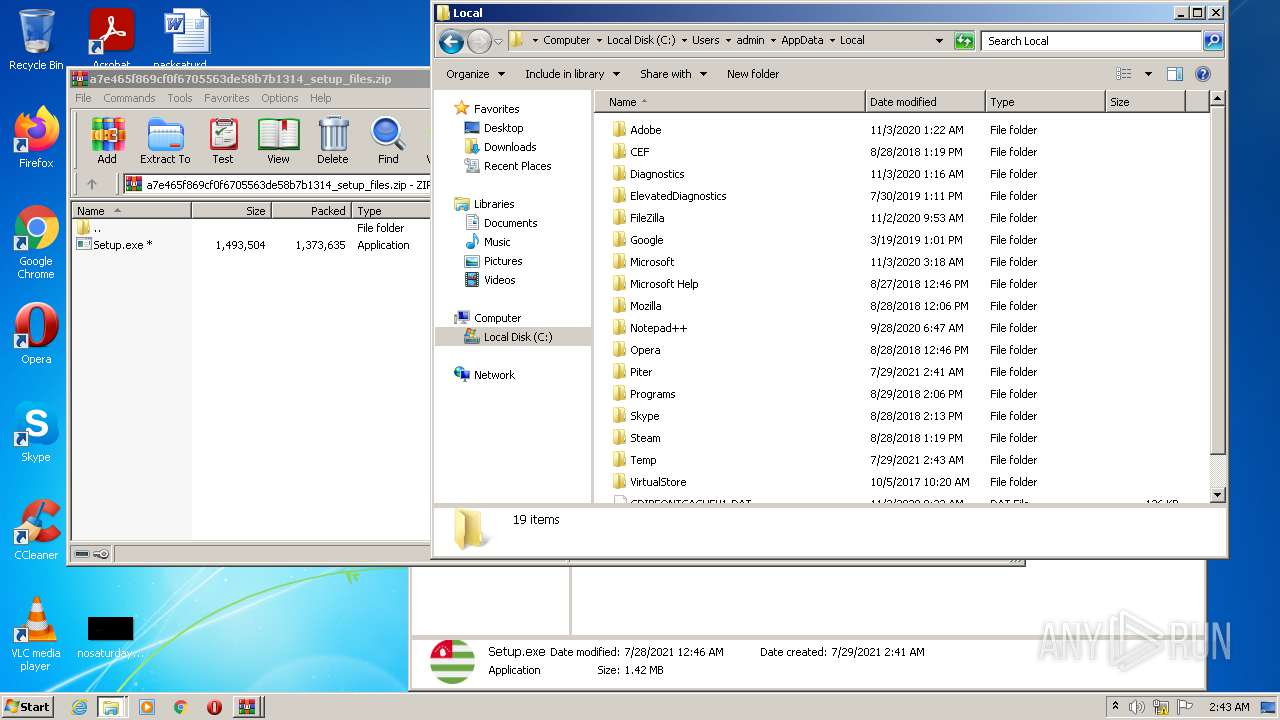1280x720 pixels.
Task: Click the Delete icon in WinRAR
Action: pos(333,141)
